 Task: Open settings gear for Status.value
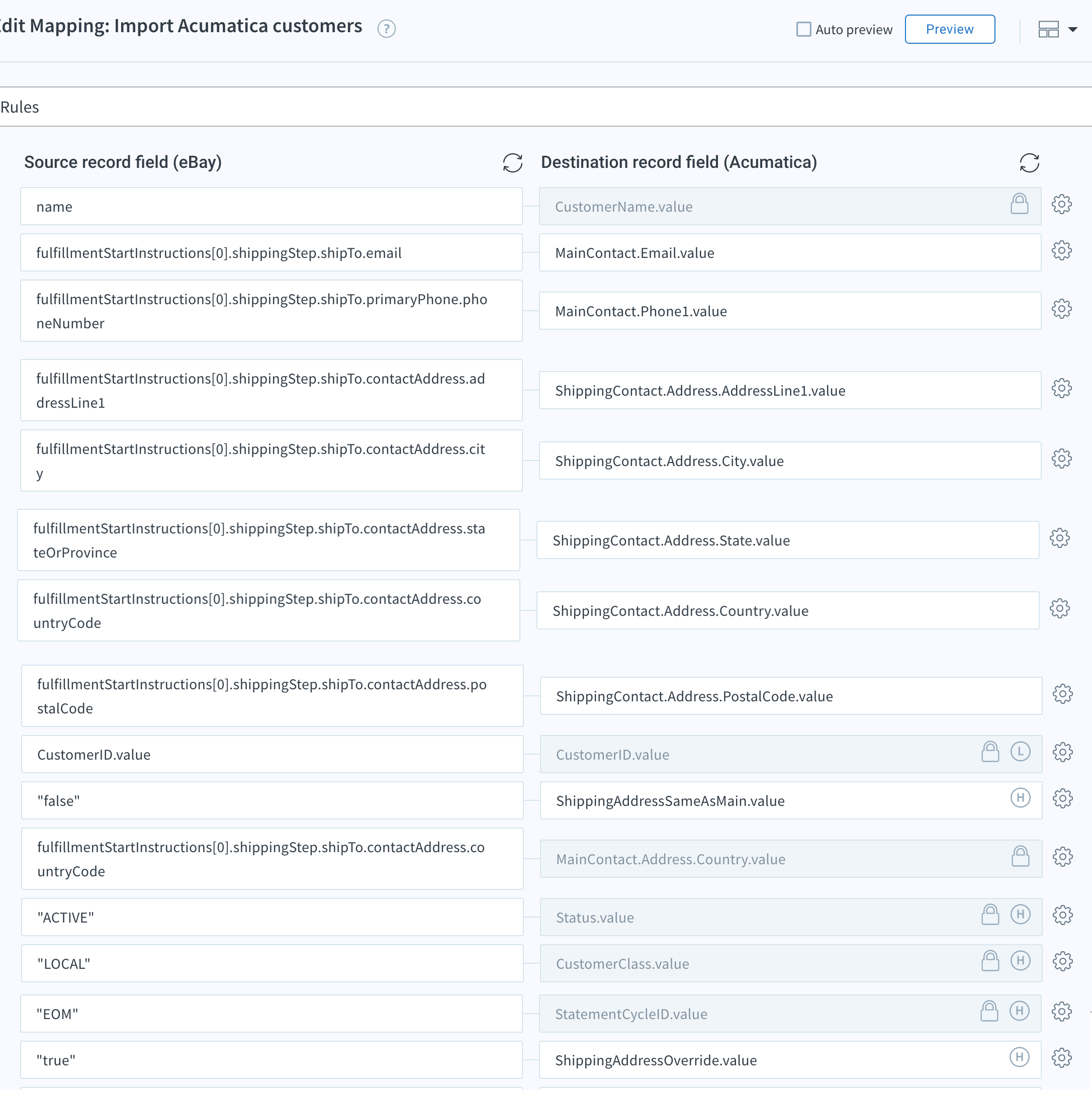click(x=1062, y=916)
